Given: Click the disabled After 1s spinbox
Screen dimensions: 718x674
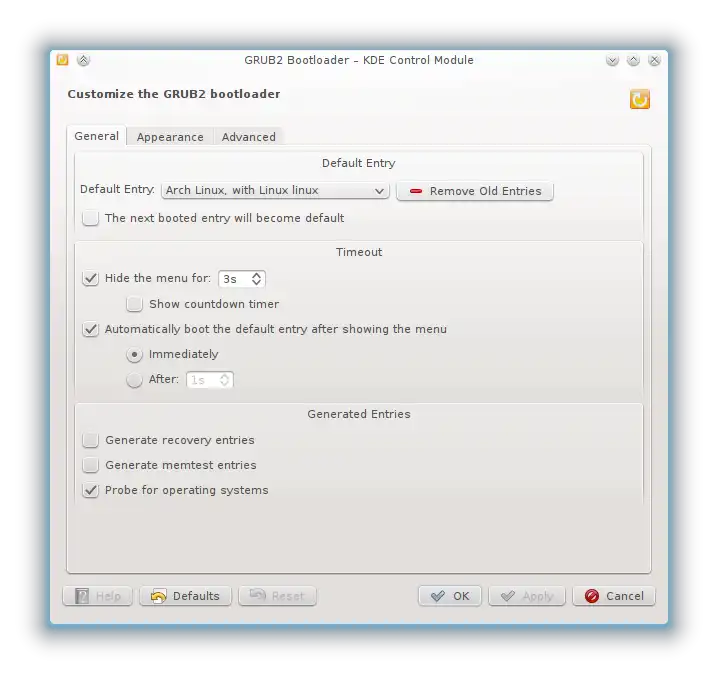Looking at the screenshot, I should point(210,380).
